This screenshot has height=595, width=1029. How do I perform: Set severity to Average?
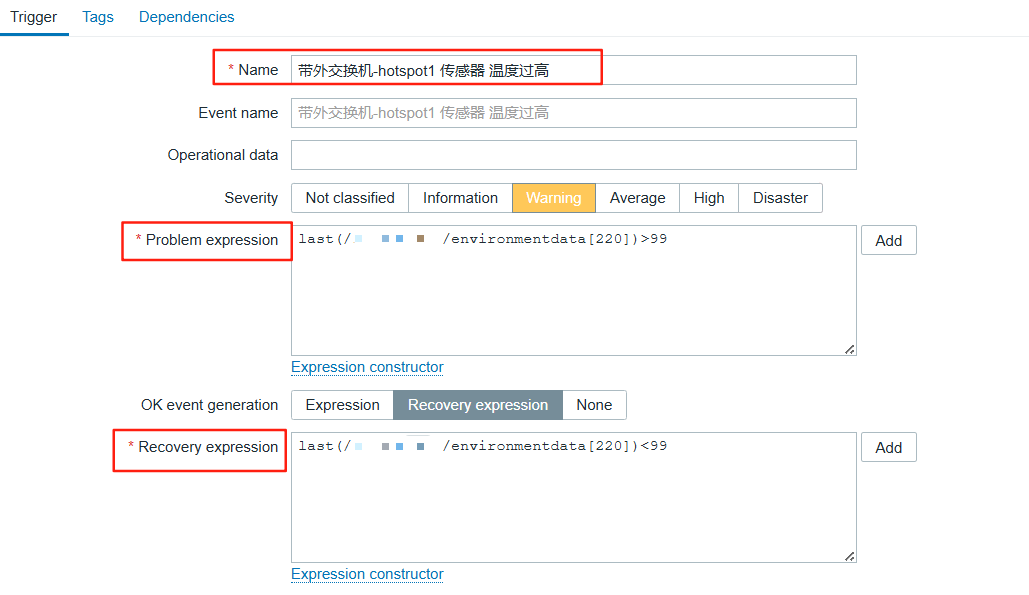(x=637, y=198)
